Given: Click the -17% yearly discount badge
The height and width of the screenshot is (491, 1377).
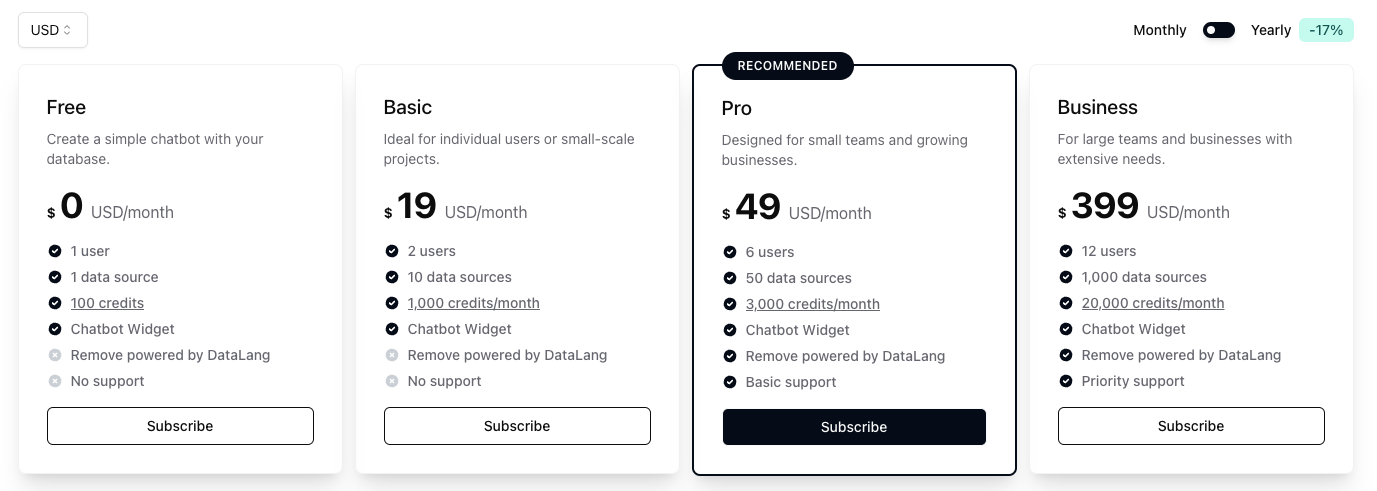Looking at the screenshot, I should [1326, 30].
